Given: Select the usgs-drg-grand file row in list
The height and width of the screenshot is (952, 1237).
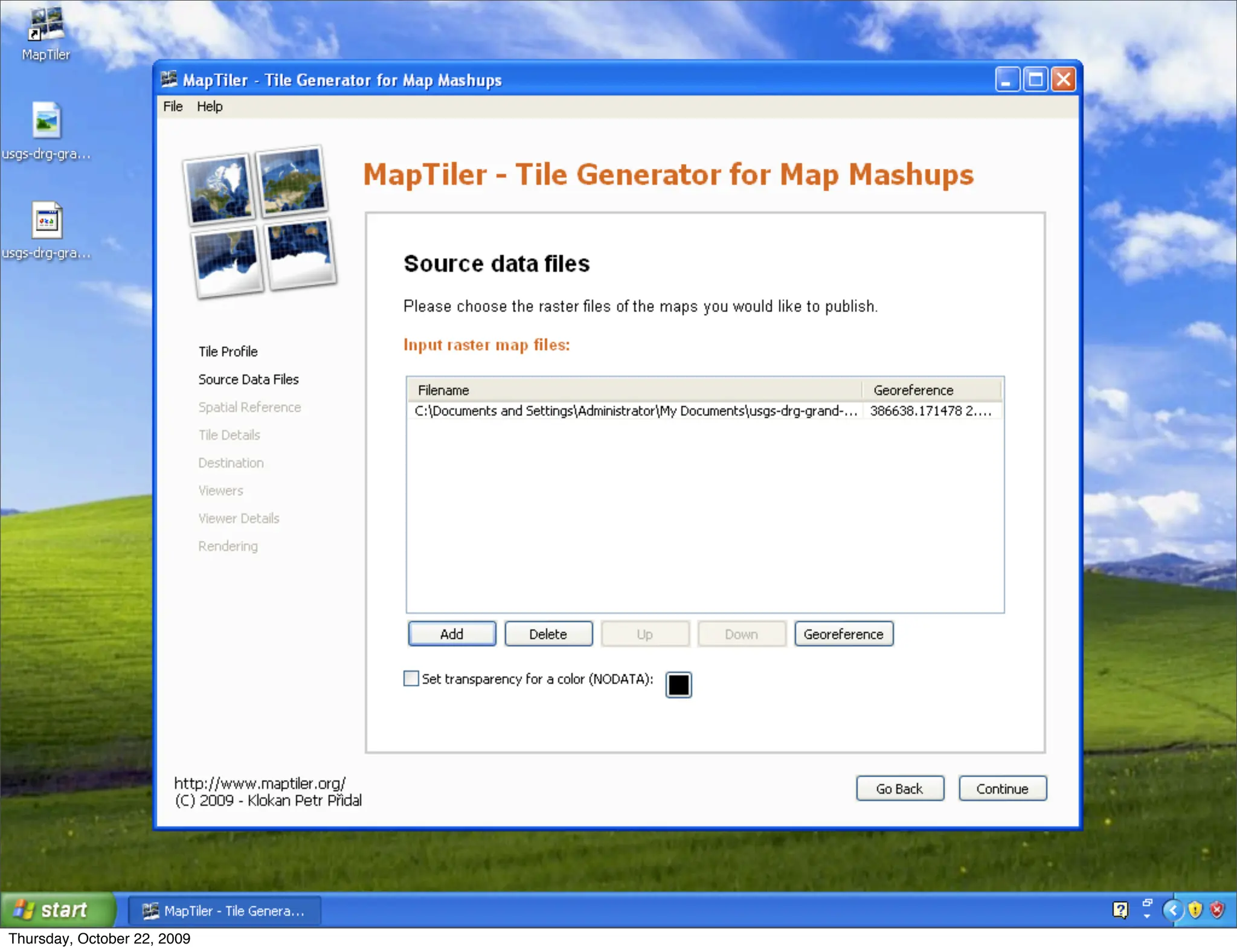Looking at the screenshot, I should pos(634,411).
